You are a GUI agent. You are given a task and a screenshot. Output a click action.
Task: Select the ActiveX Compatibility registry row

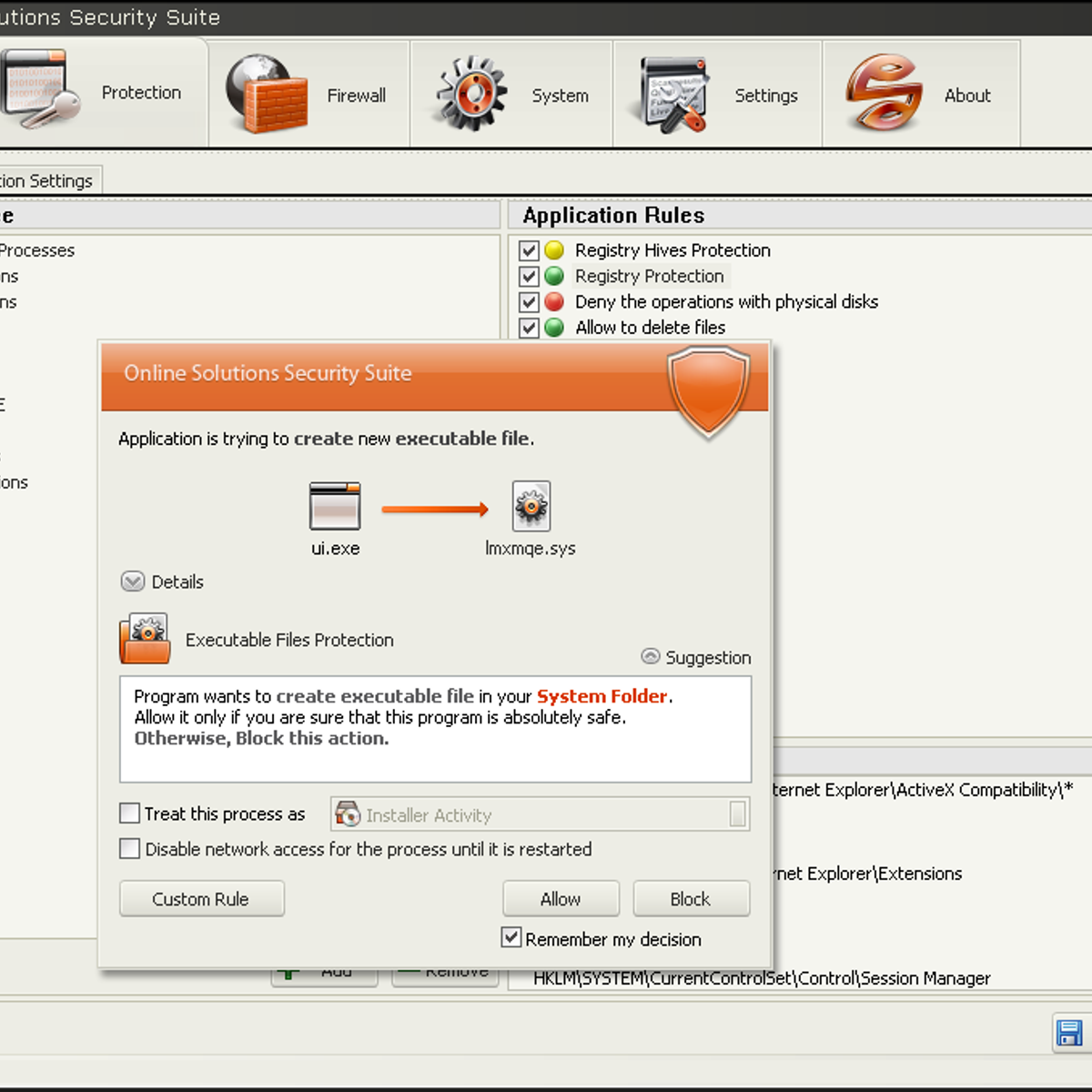pyautogui.click(x=923, y=790)
